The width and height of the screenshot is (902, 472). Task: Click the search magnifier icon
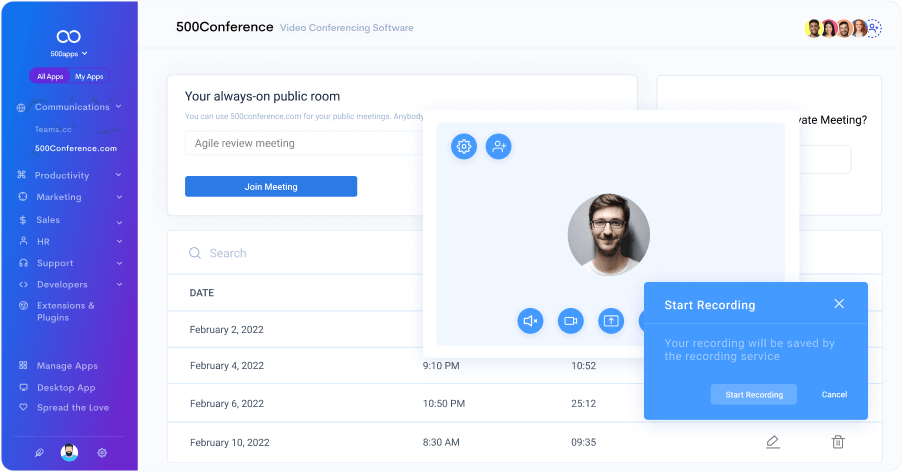click(195, 253)
